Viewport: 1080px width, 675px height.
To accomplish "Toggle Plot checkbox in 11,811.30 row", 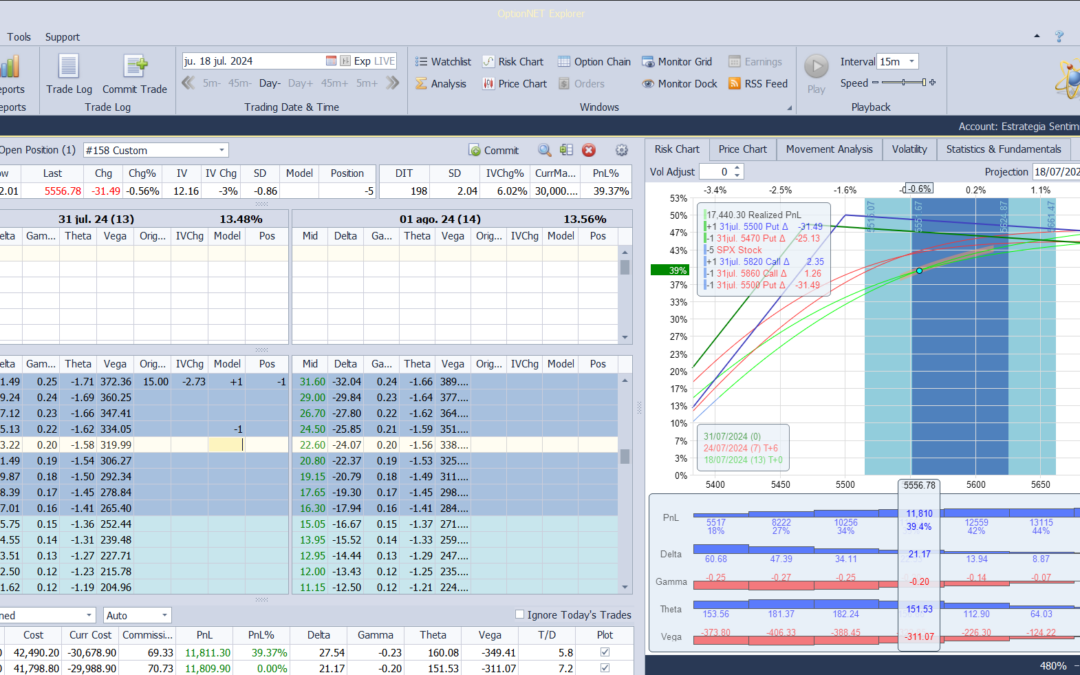I will pyautogui.click(x=605, y=652).
